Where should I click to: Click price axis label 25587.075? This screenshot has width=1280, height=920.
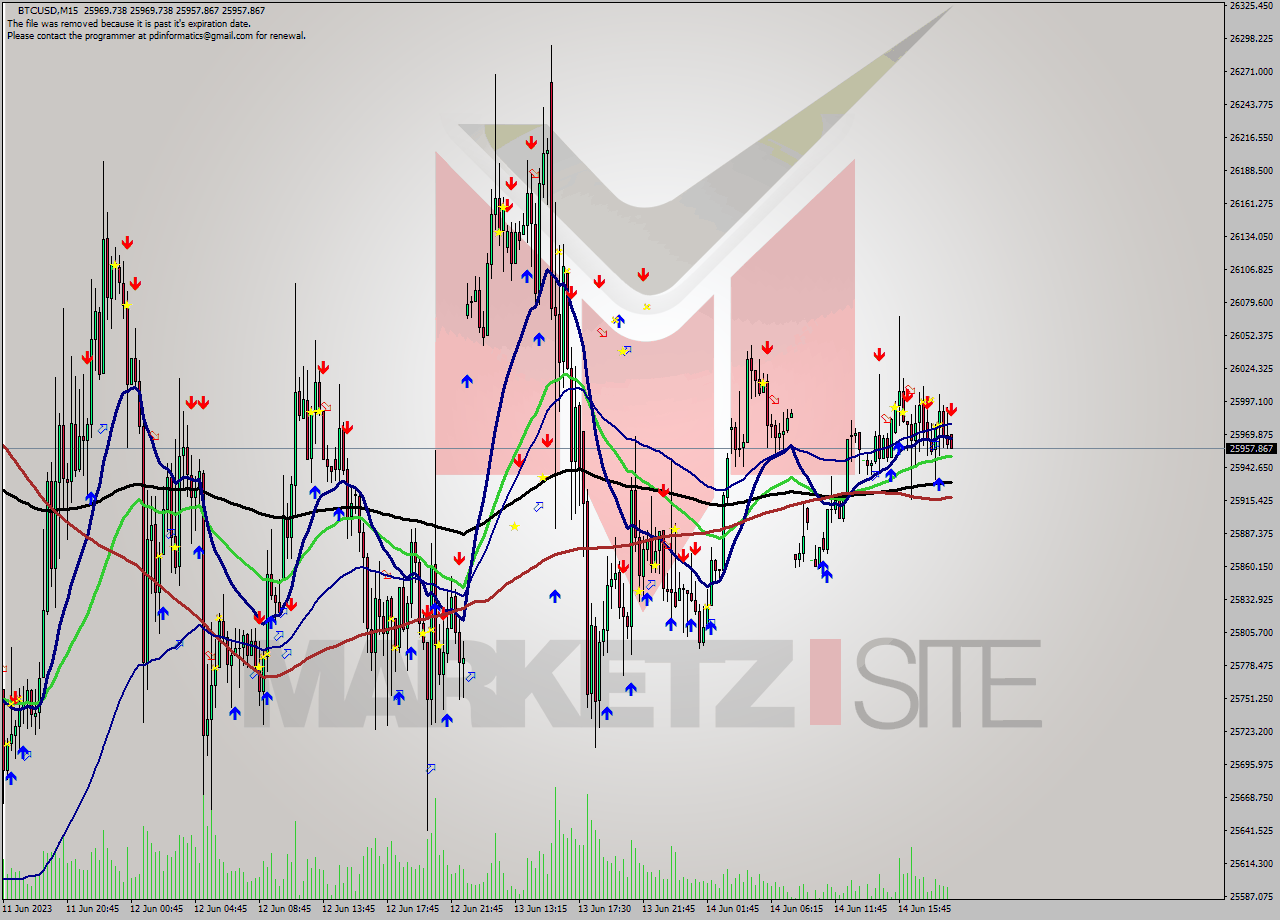[1251, 896]
